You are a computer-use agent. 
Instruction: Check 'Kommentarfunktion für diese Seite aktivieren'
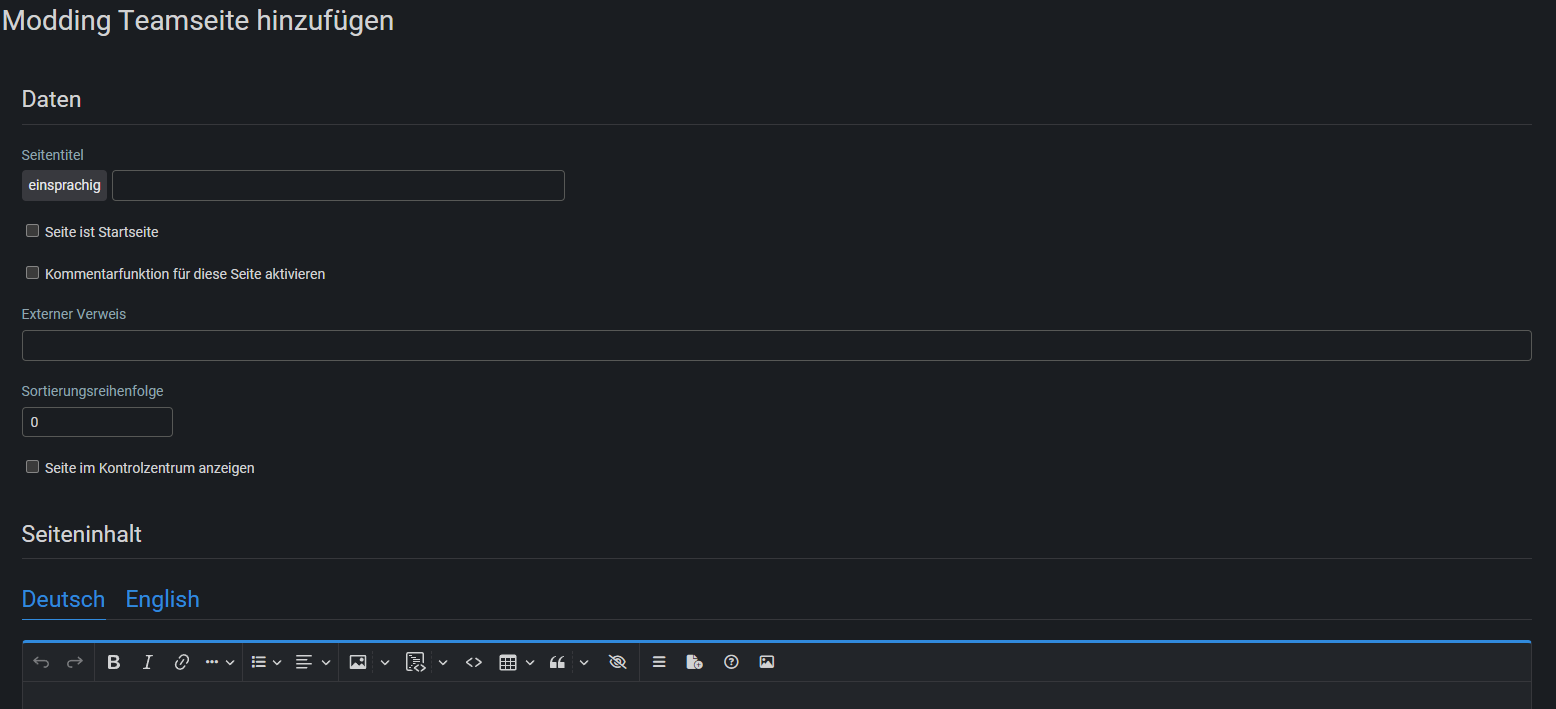point(32,273)
